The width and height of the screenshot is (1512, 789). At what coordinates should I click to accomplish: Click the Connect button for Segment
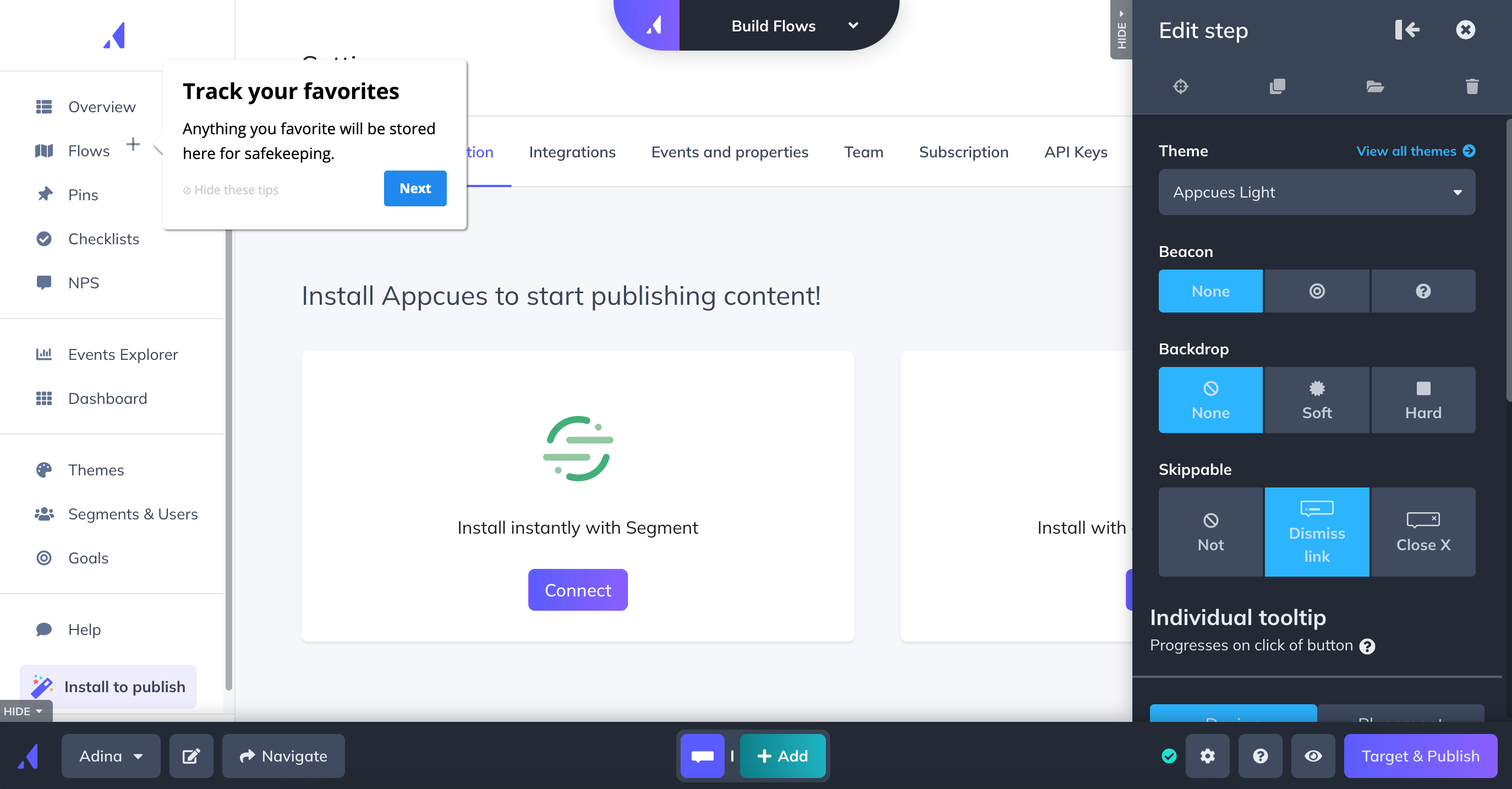click(x=578, y=589)
